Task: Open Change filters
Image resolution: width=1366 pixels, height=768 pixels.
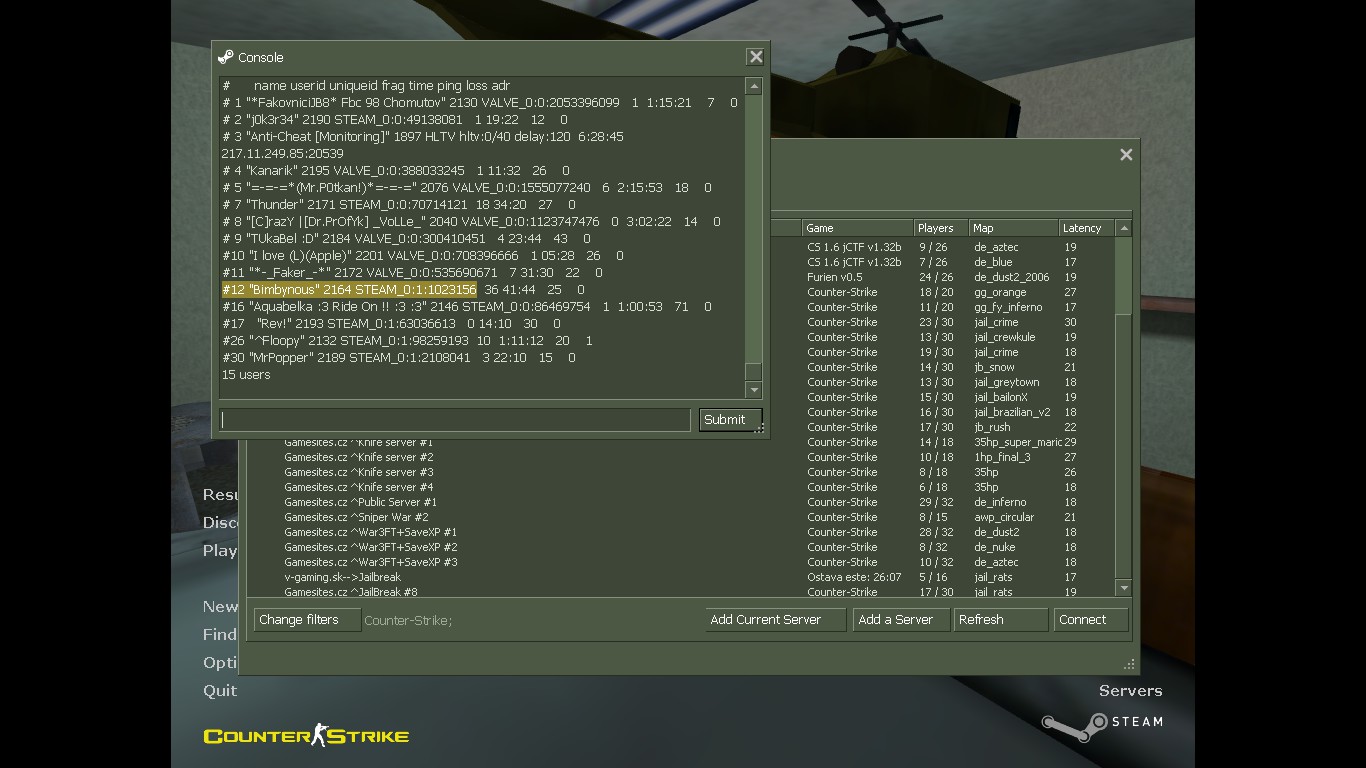Action: pos(307,620)
